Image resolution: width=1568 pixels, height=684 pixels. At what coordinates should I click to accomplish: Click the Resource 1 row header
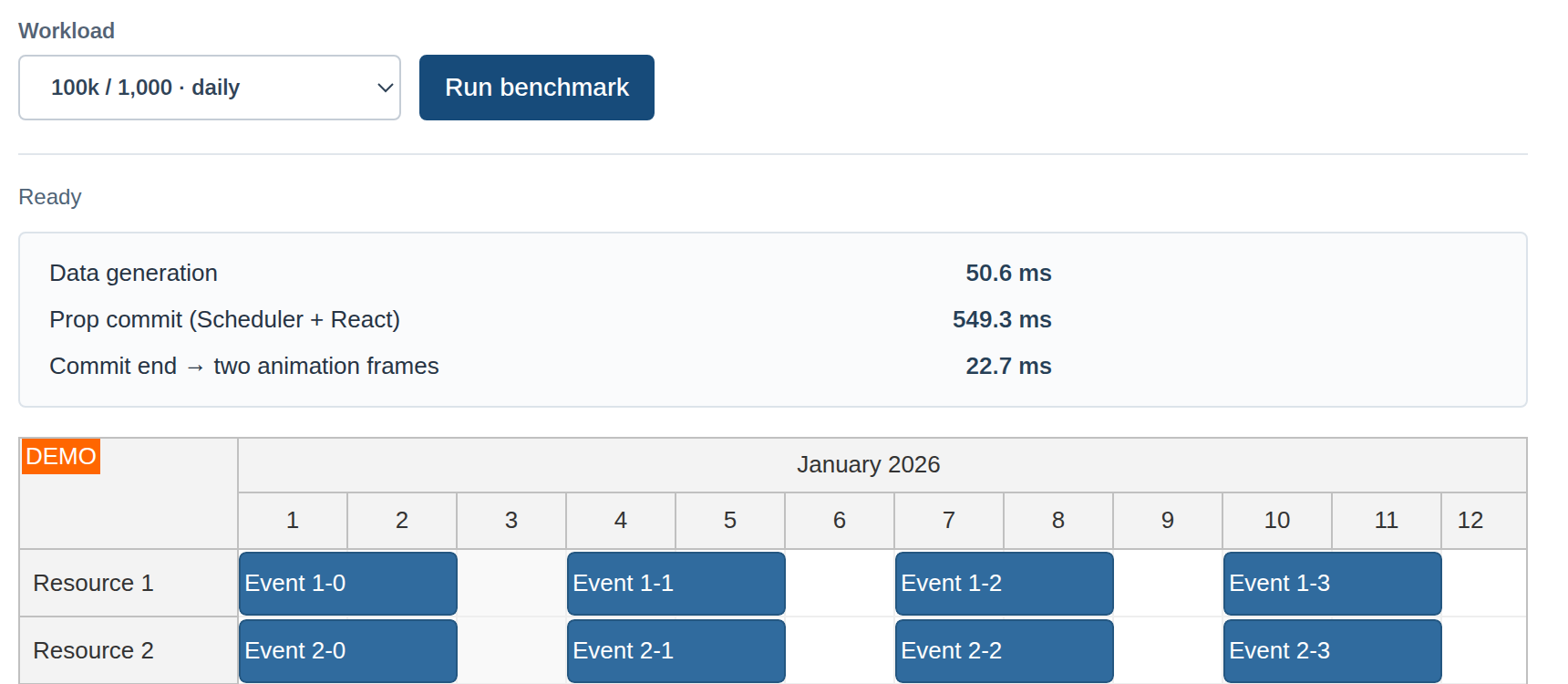point(129,583)
